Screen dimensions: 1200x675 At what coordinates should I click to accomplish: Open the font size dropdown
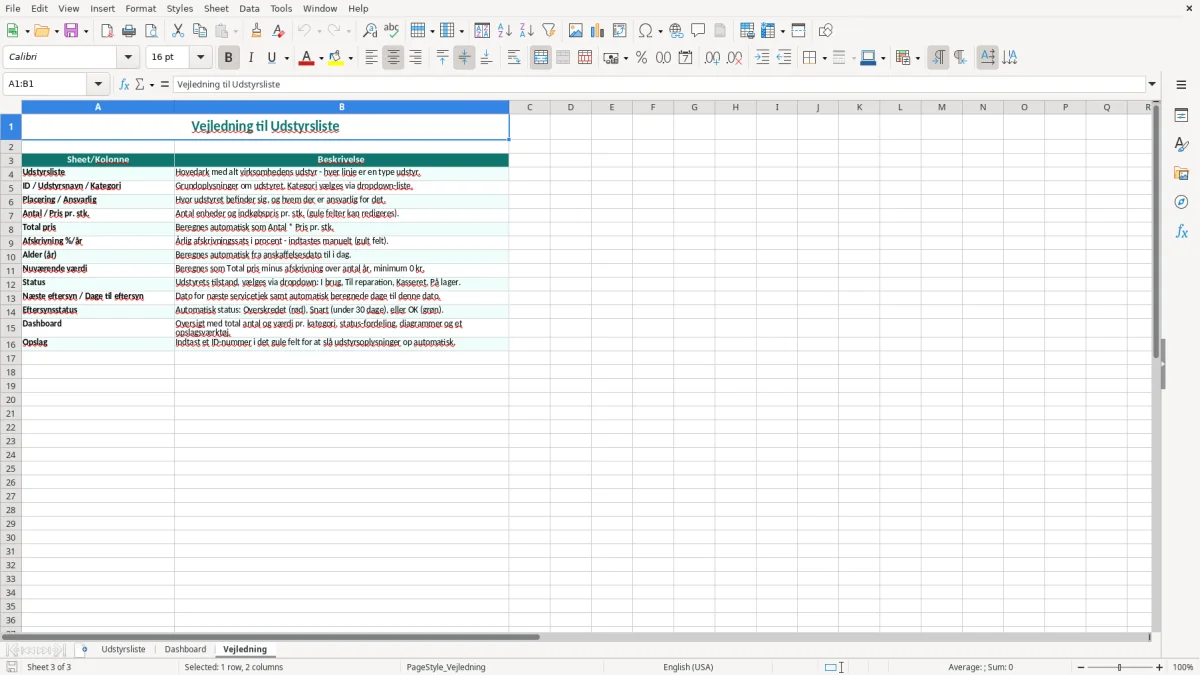pos(201,57)
